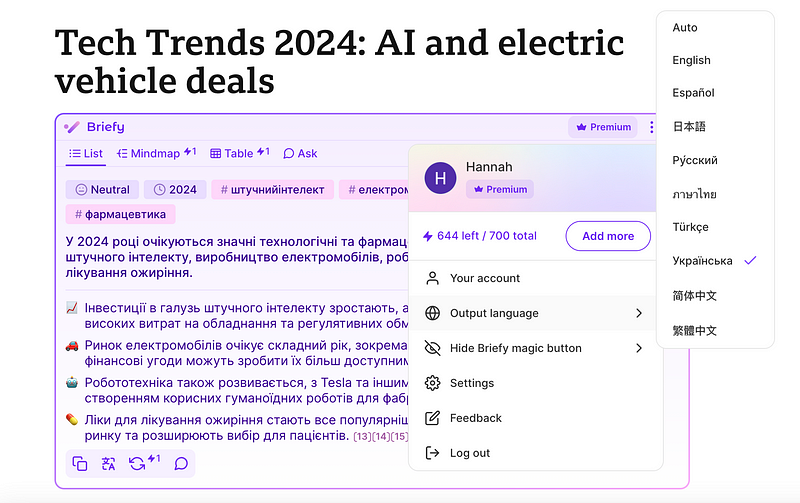Viewport: 800px width, 503px height.
Task: Click bullet text starting Інвестиції в галузь
Action: point(246,316)
